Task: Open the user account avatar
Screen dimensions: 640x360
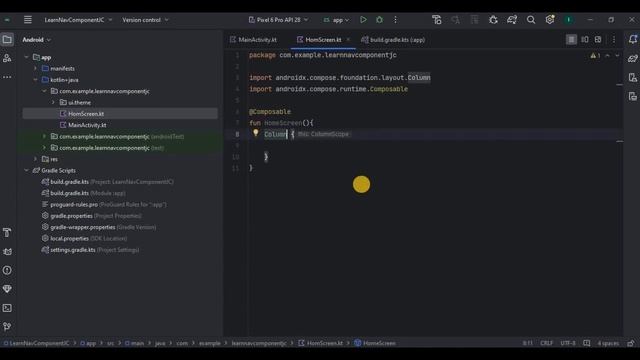Action: click(569, 20)
